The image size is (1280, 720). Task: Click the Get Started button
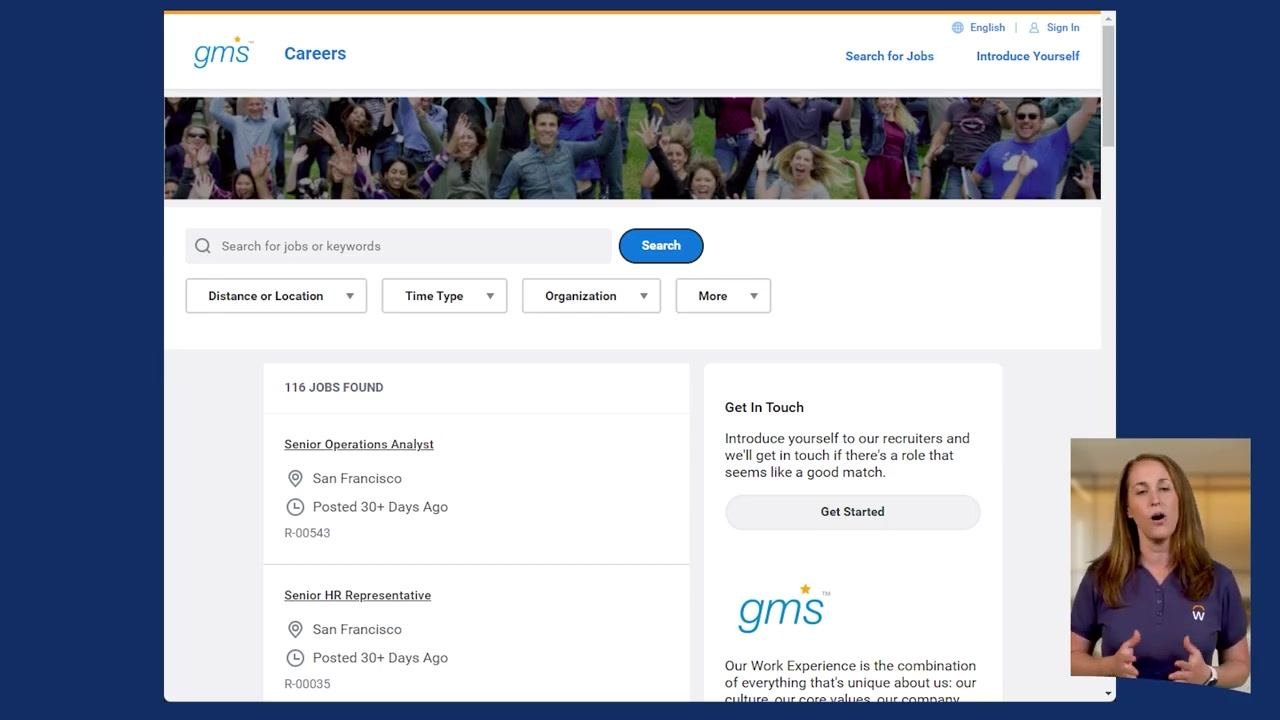point(852,512)
